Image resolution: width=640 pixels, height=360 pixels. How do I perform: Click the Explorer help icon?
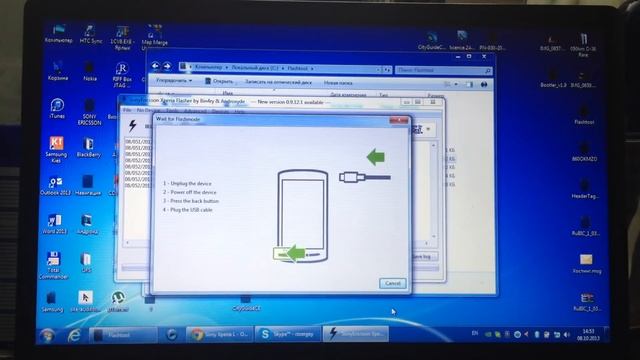484,84
